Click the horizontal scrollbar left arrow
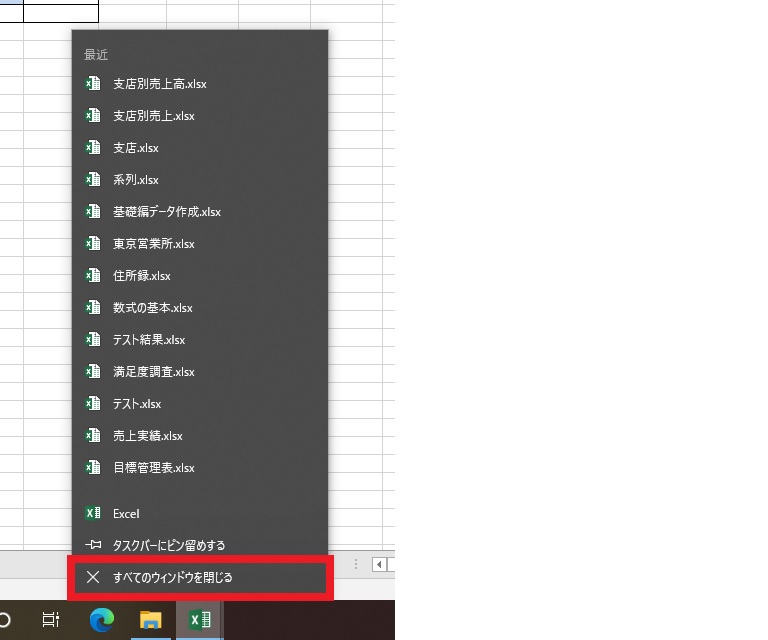 (x=379, y=565)
